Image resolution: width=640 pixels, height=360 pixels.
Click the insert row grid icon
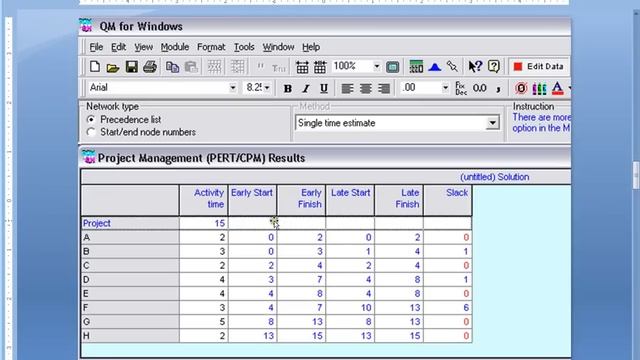pos(214,67)
